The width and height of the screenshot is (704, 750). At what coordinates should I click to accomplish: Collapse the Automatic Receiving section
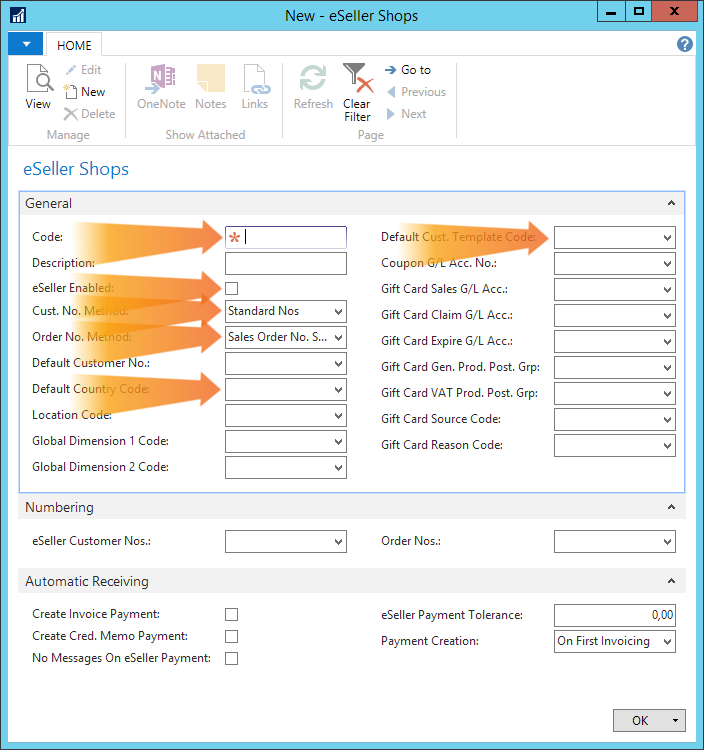[x=671, y=581]
